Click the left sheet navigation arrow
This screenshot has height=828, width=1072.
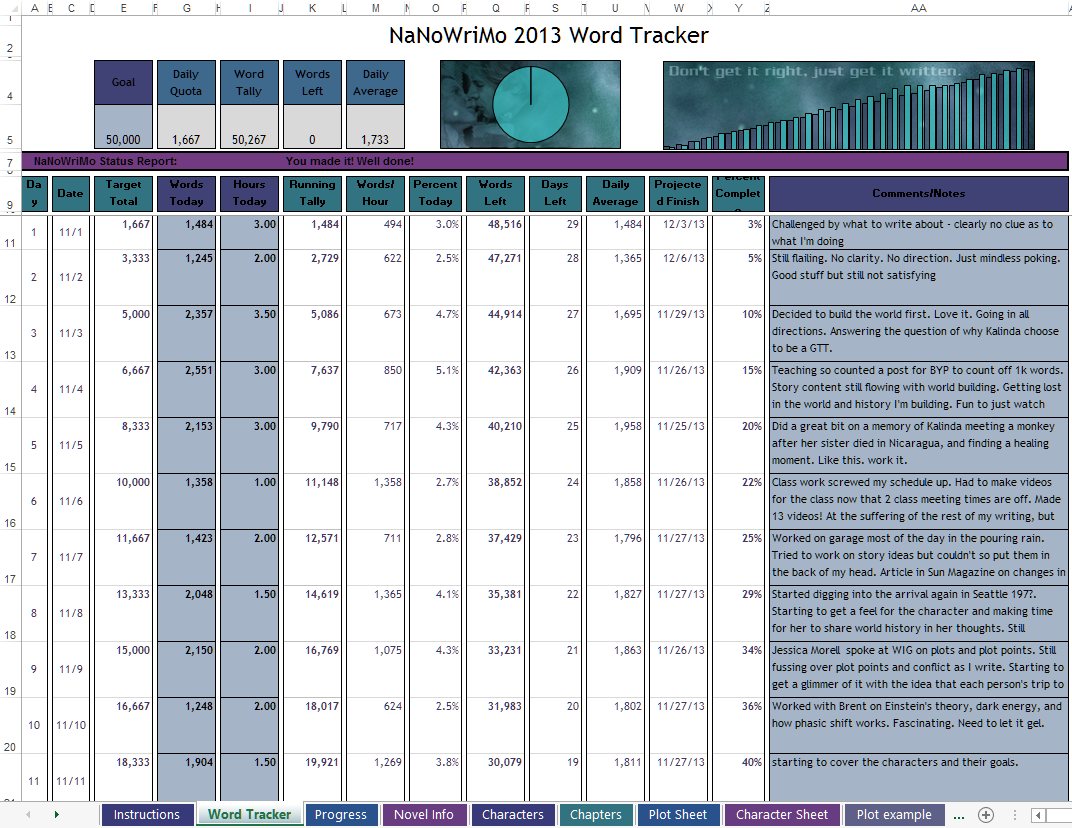[x=28, y=814]
